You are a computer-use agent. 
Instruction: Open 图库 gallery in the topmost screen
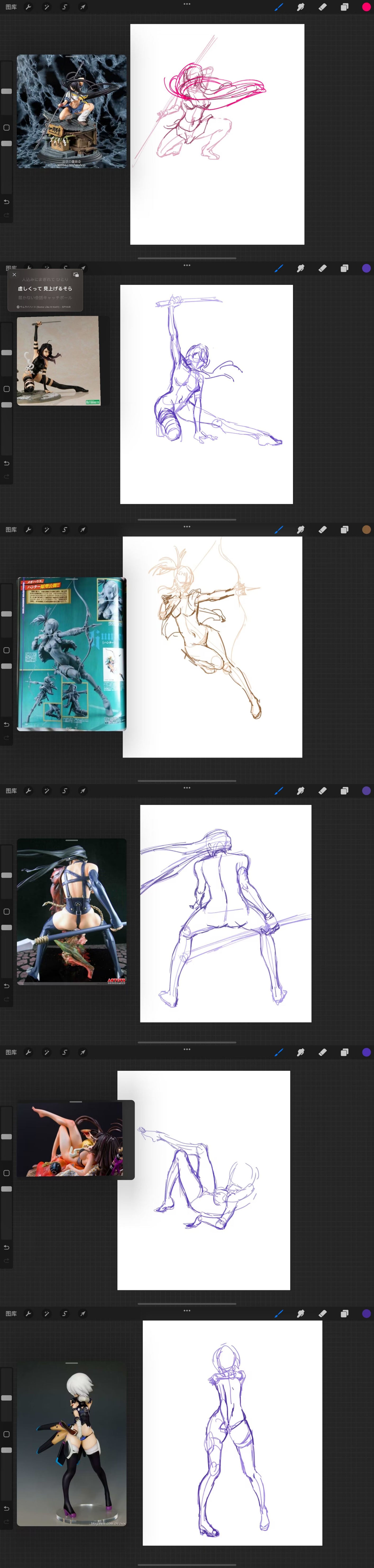pos(11,7)
